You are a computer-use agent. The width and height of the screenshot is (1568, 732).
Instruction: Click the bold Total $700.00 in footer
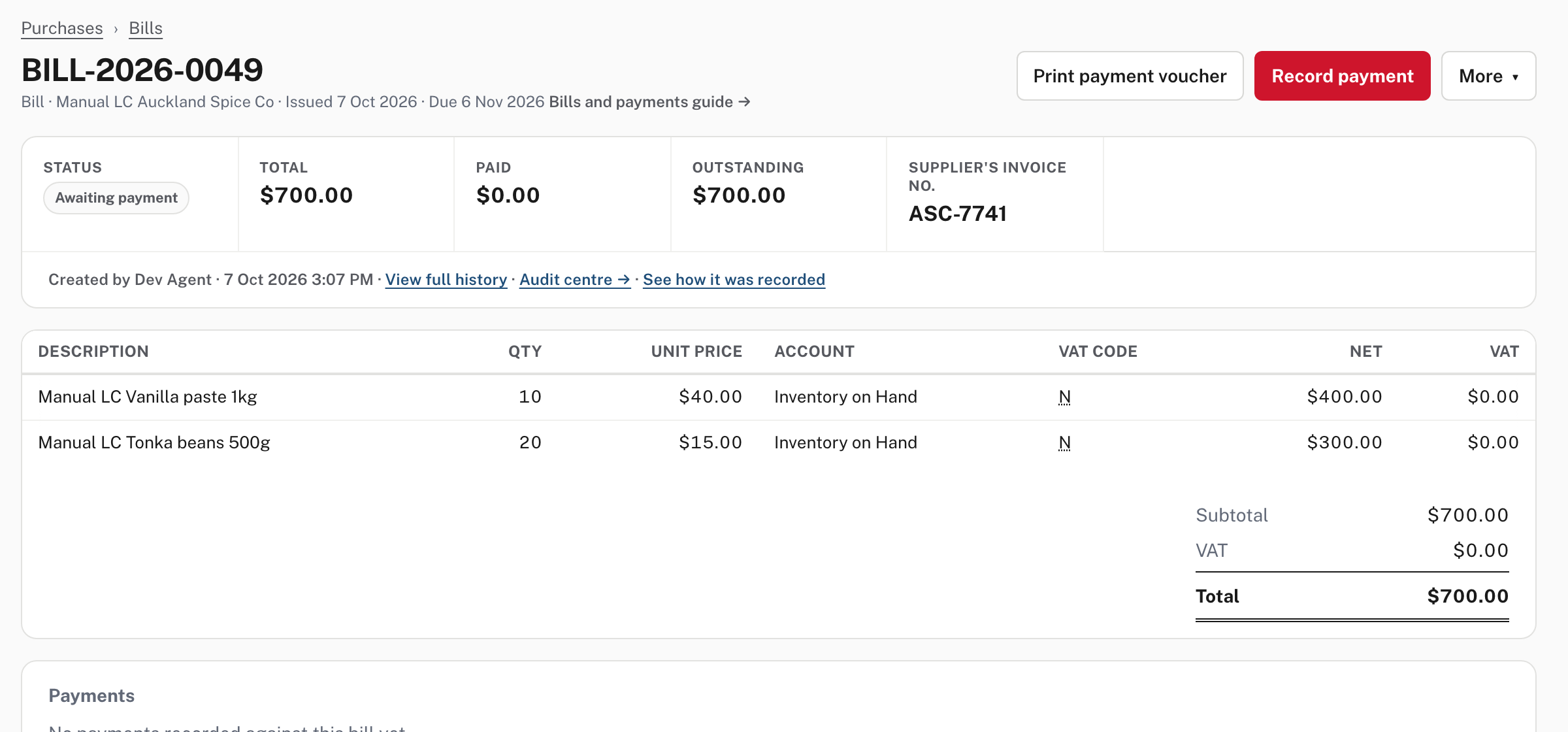[x=1467, y=596]
